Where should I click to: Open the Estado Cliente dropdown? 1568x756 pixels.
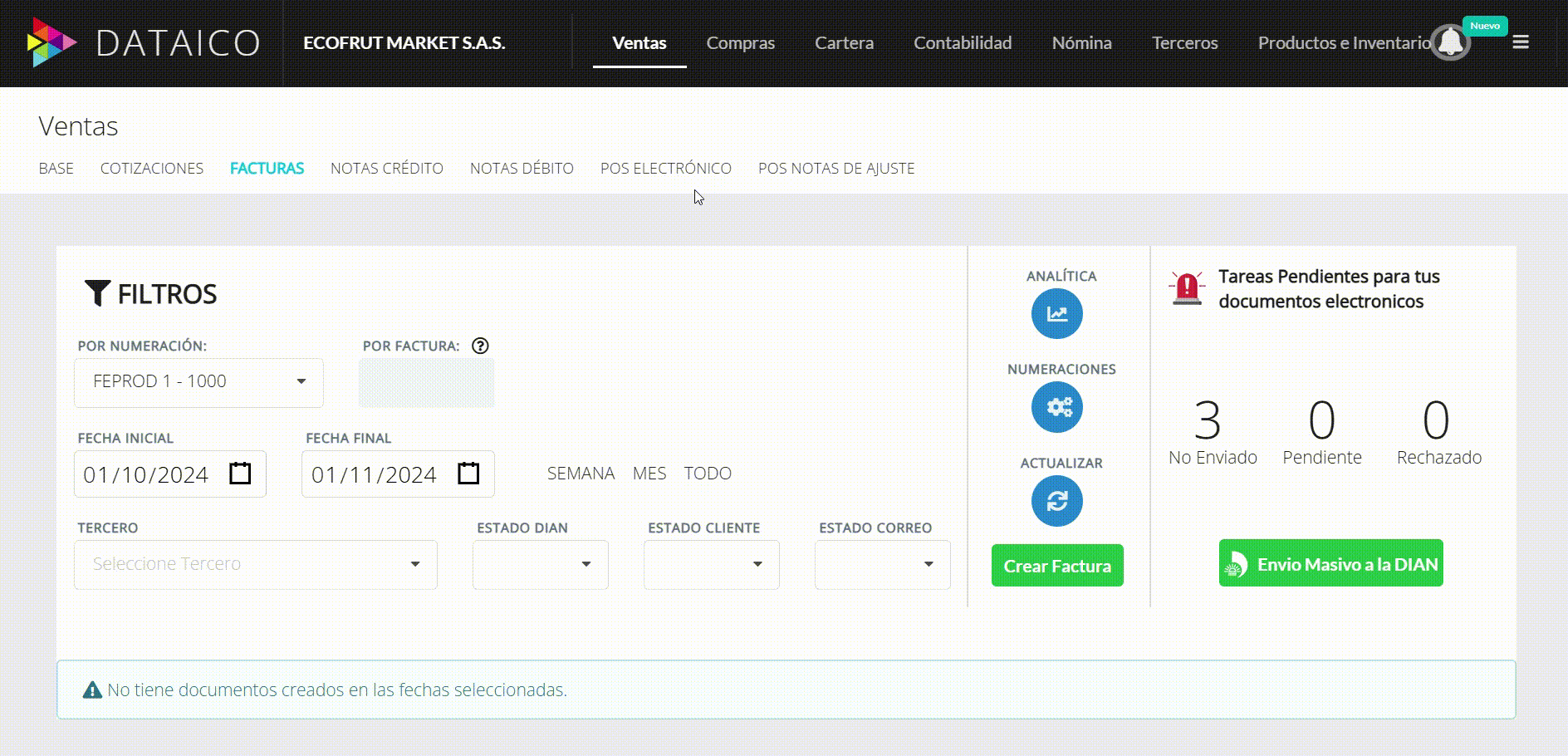710,564
